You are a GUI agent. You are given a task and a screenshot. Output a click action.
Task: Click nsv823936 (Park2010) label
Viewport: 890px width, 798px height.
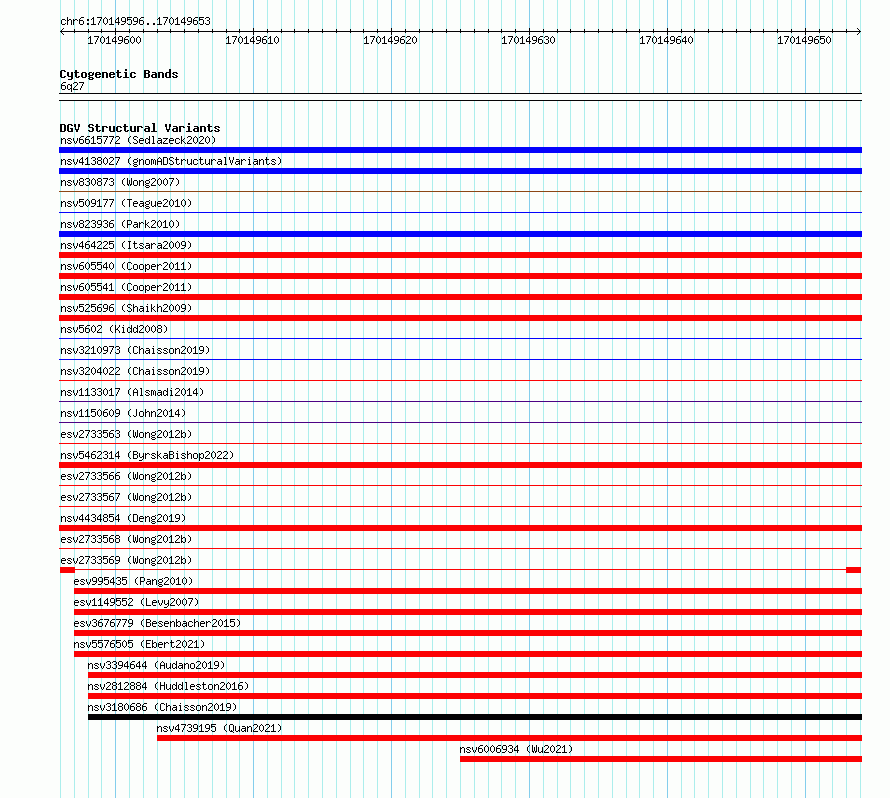click(x=120, y=224)
